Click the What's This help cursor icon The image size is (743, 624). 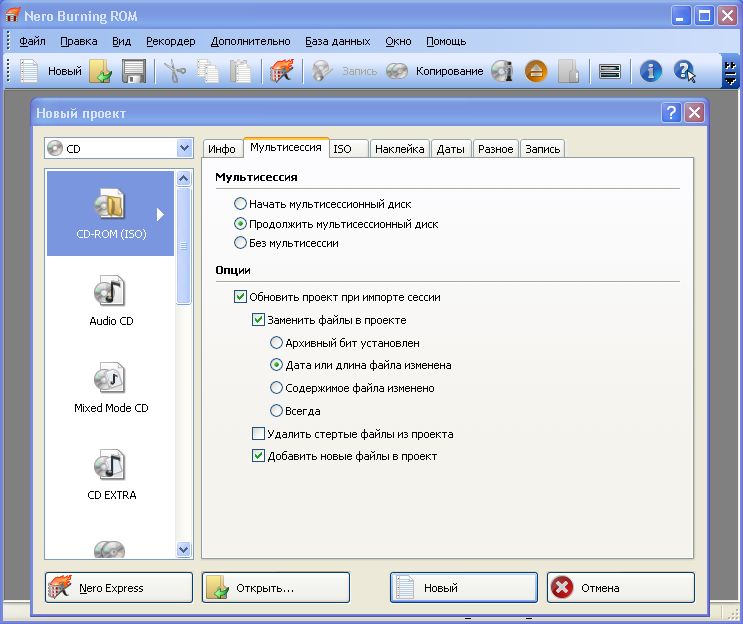tap(684, 72)
